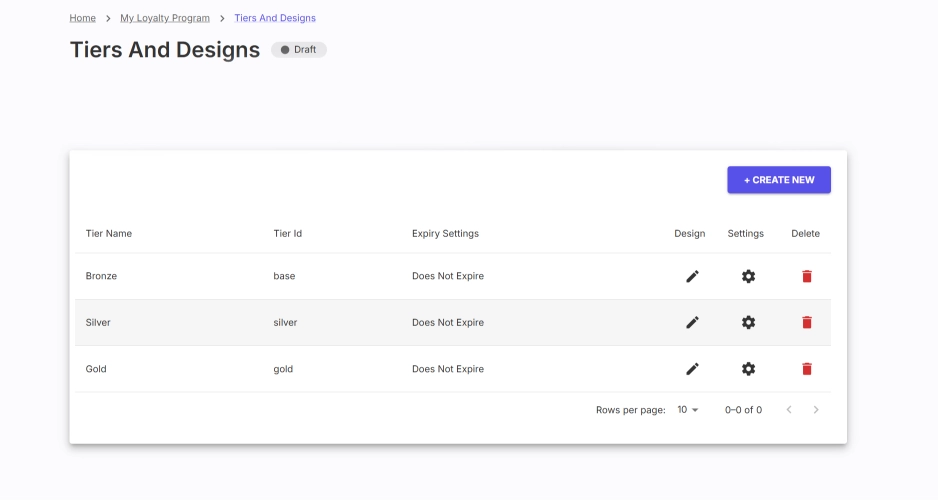Image resolution: width=938 pixels, height=500 pixels.
Task: Open the My Loyalty Program breadcrumb
Action: (x=165, y=18)
